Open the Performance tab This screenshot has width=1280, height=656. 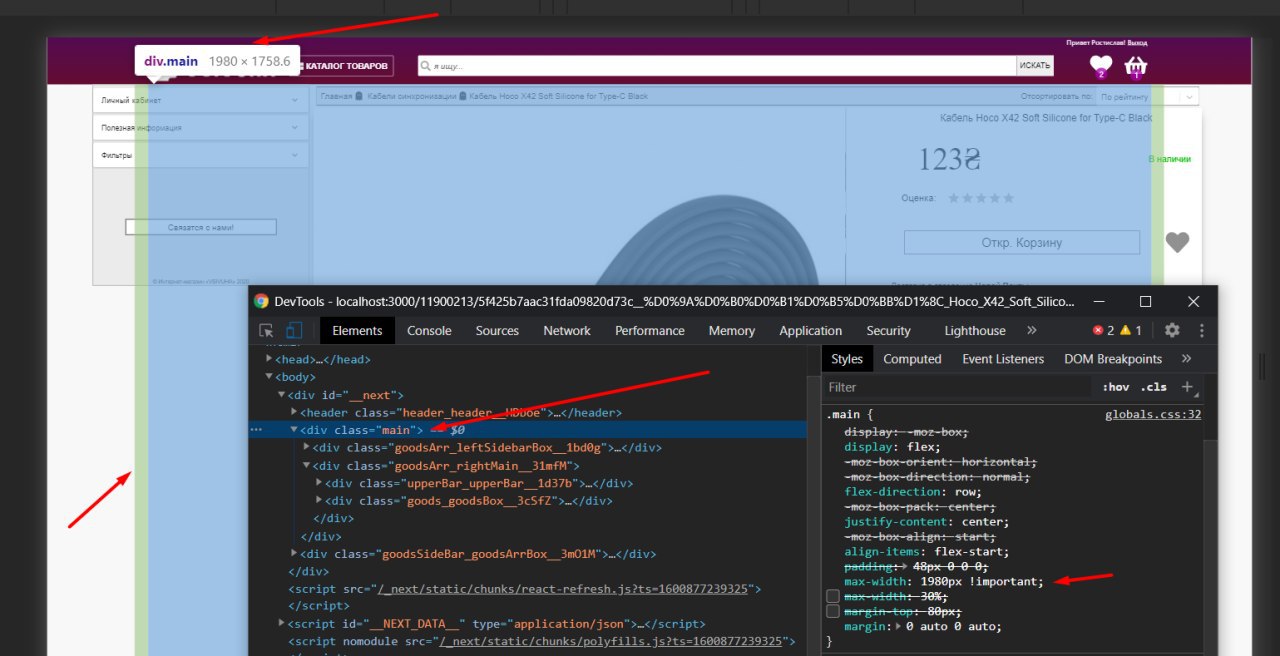[x=650, y=331]
